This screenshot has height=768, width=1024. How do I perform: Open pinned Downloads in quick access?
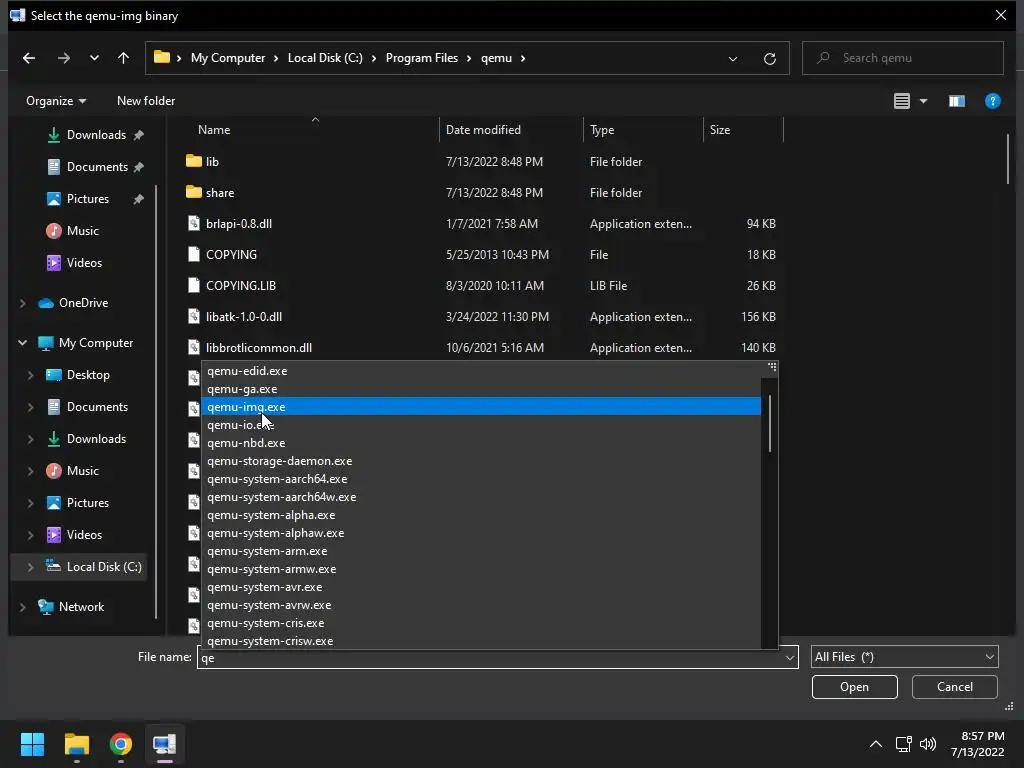click(x=96, y=135)
